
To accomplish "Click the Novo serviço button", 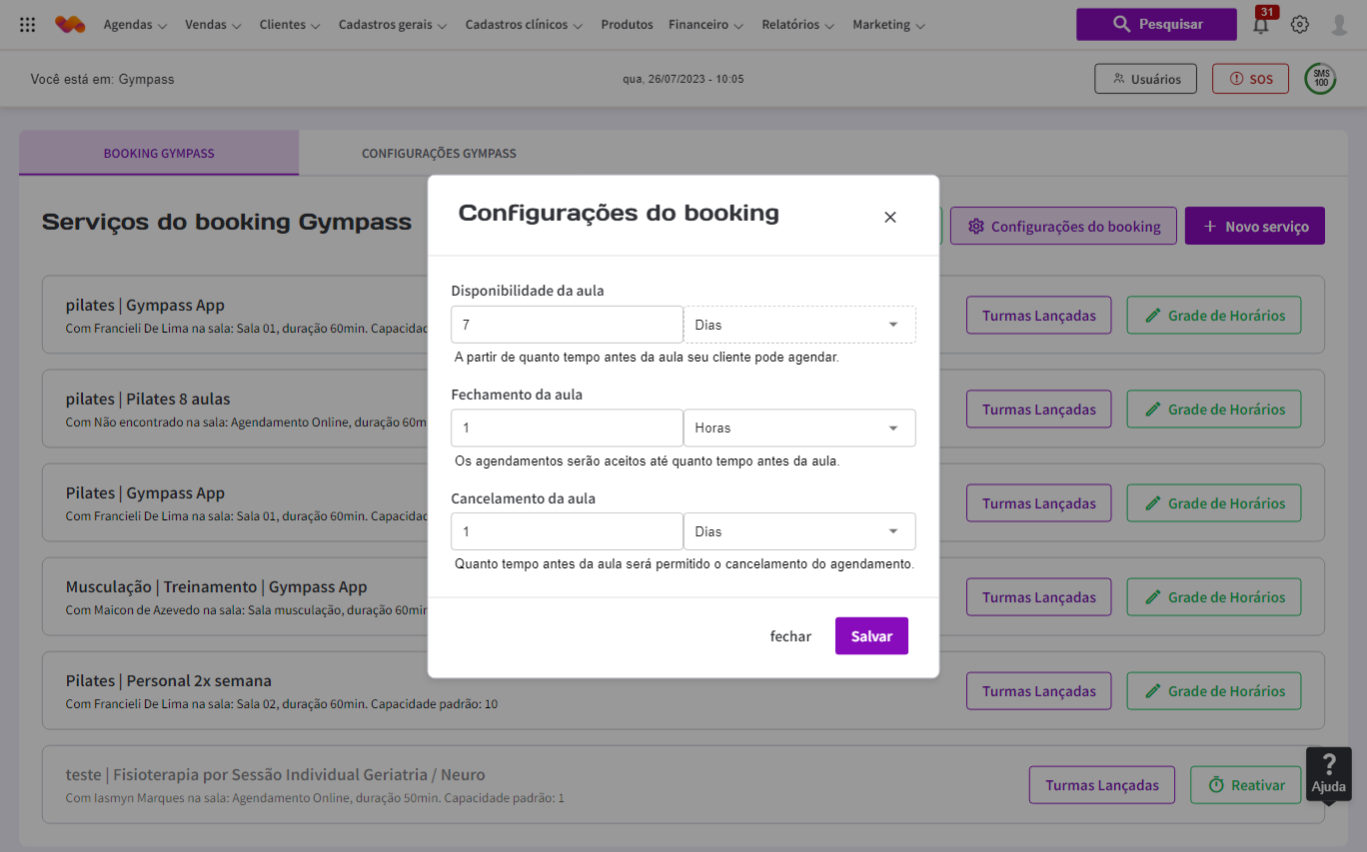I will click(1255, 226).
